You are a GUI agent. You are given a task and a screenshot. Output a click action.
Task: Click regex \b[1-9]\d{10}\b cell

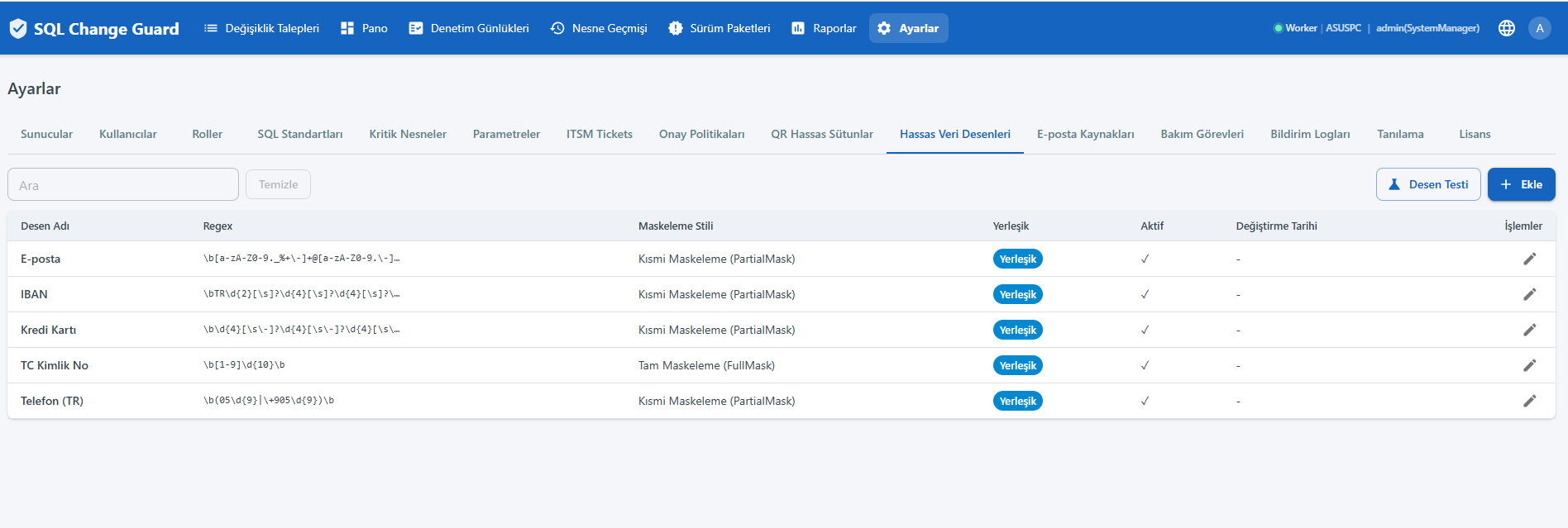click(x=244, y=364)
